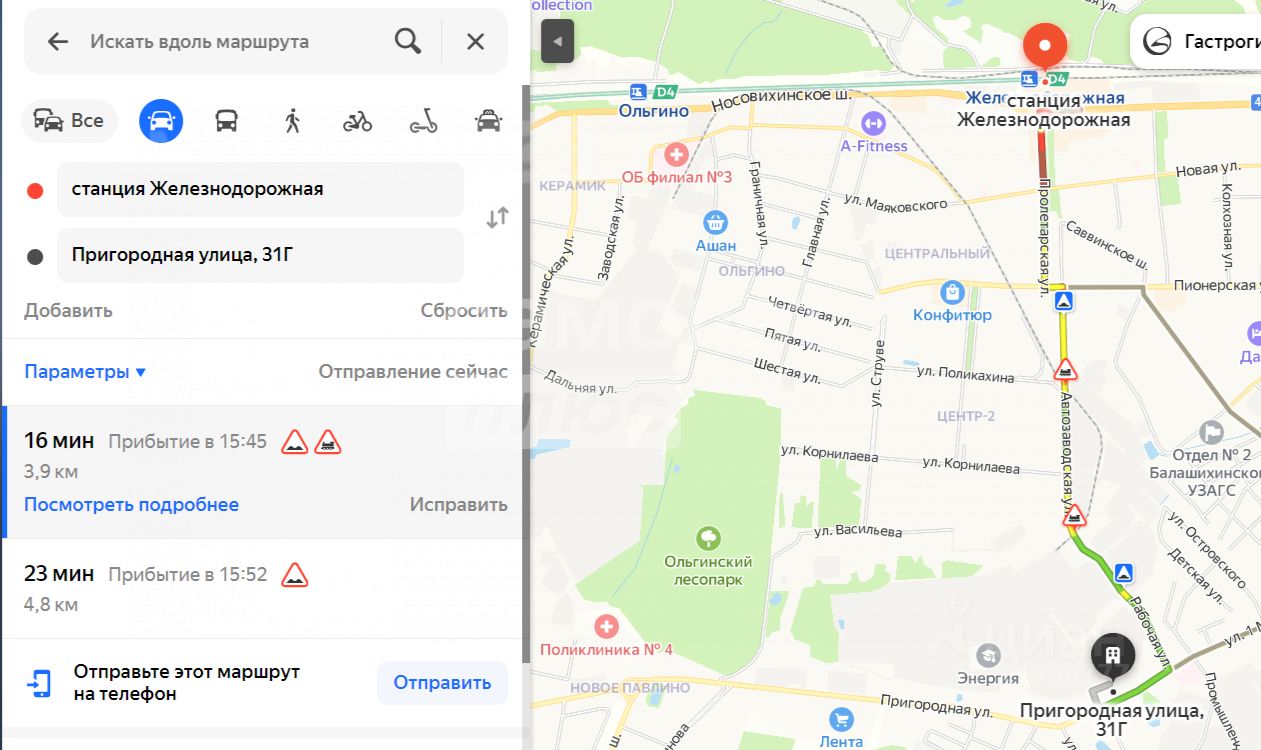Click the Отправить button
1261x750 pixels.
tap(442, 683)
